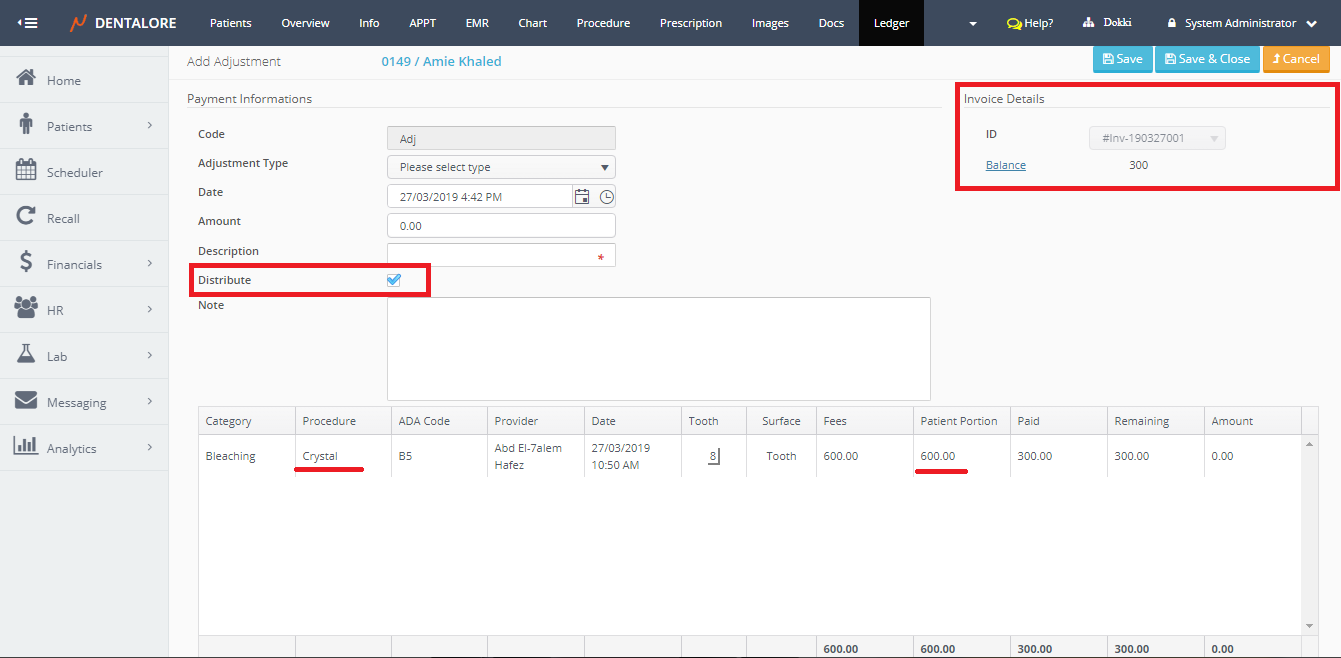
Task: Click the Amount input field
Action: [x=501, y=226]
